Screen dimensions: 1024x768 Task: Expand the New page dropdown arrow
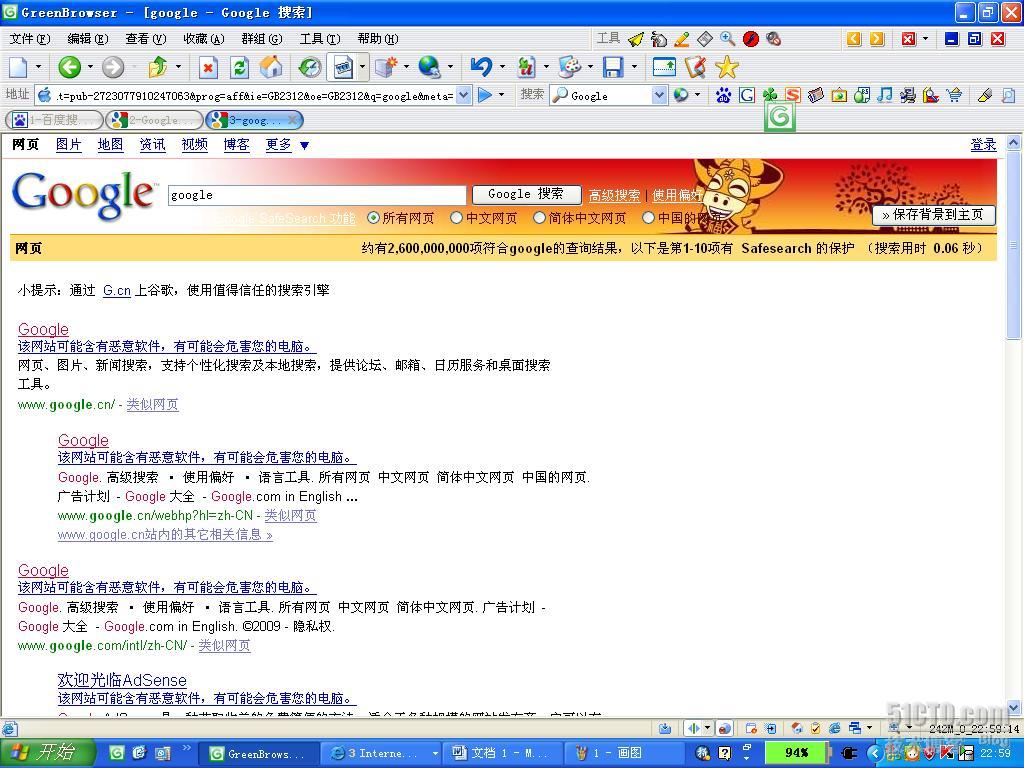(x=38, y=67)
